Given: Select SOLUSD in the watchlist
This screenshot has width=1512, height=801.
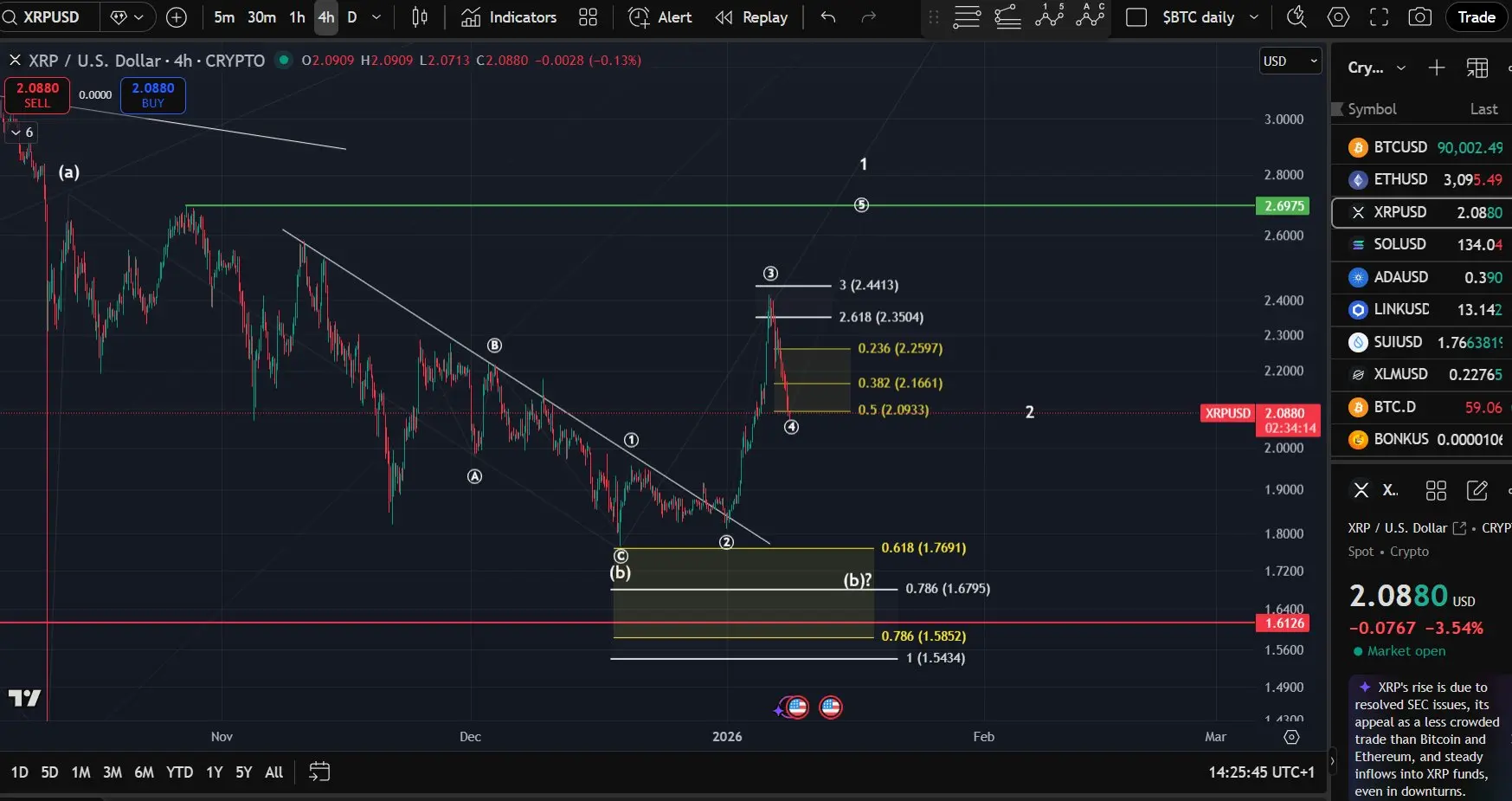Looking at the screenshot, I should coord(1422,244).
